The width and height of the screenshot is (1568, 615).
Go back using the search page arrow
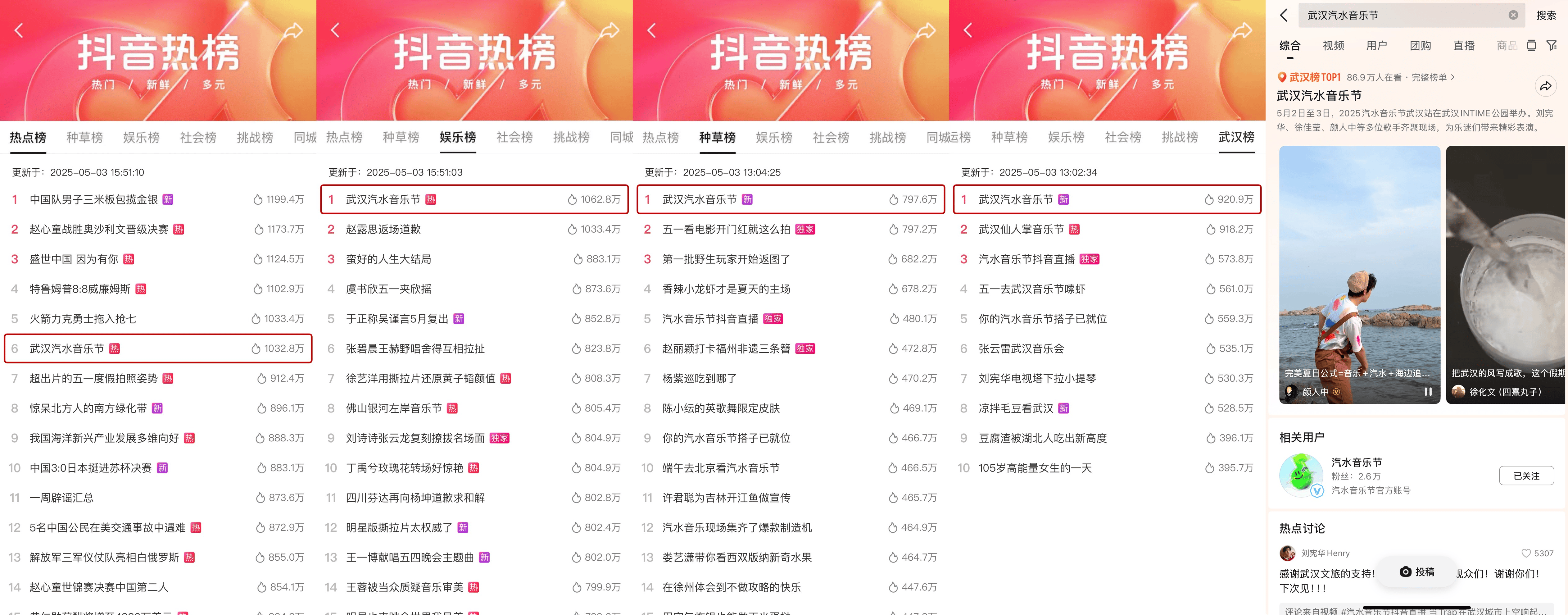1284,15
